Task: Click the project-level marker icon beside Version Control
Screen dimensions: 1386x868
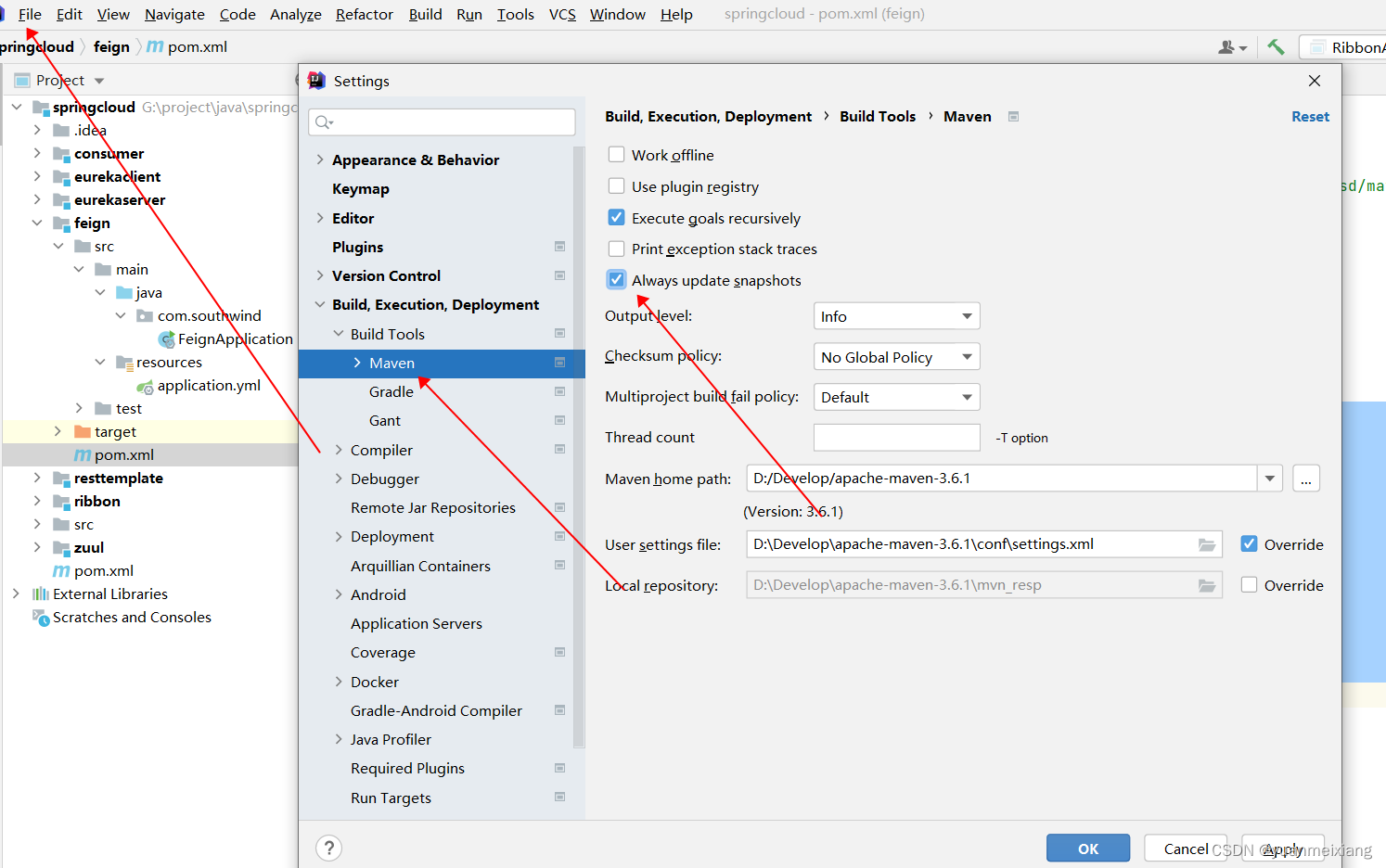Action: pos(559,275)
